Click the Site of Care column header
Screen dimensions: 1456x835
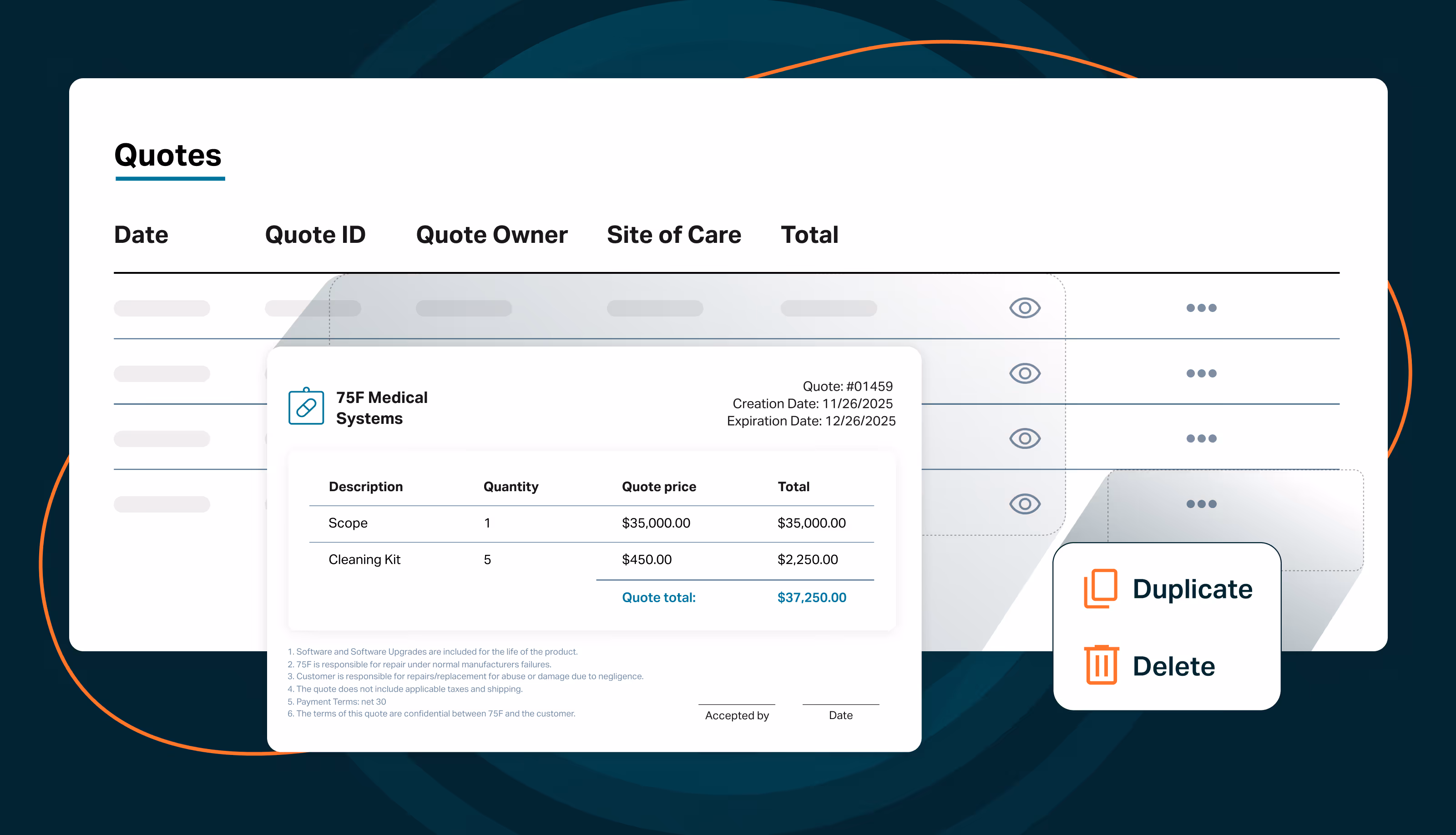[674, 235]
